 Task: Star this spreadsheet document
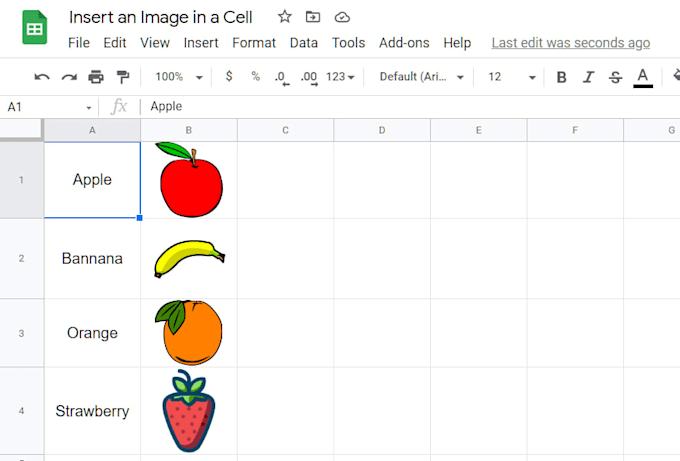[x=284, y=17]
